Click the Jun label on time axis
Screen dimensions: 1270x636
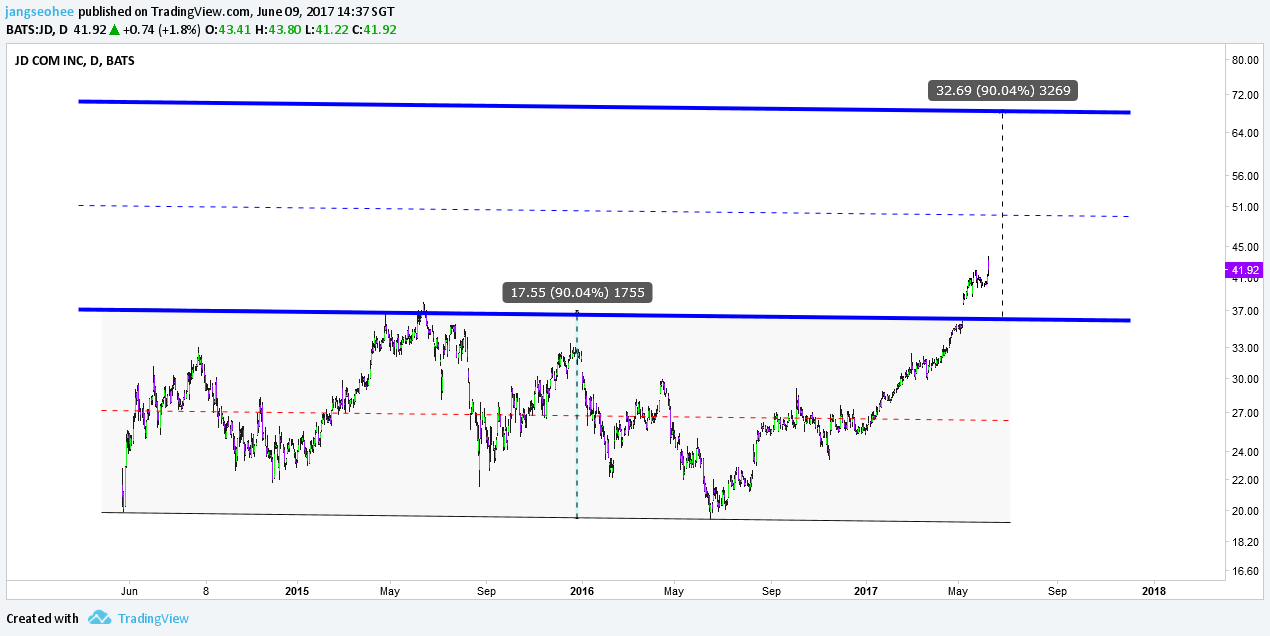tap(129, 591)
